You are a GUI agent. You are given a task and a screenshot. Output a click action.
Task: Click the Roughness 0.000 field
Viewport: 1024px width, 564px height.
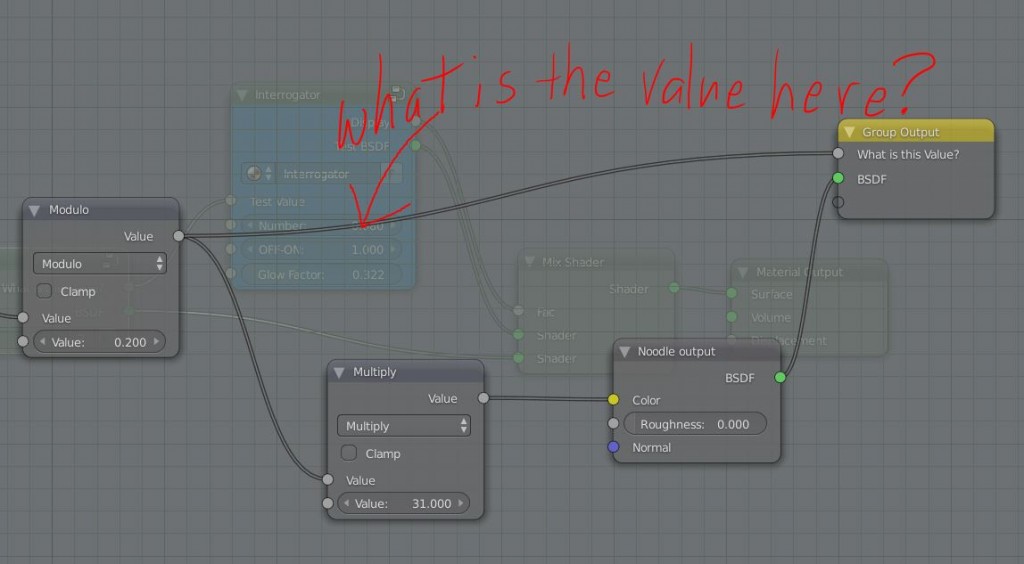coord(696,424)
